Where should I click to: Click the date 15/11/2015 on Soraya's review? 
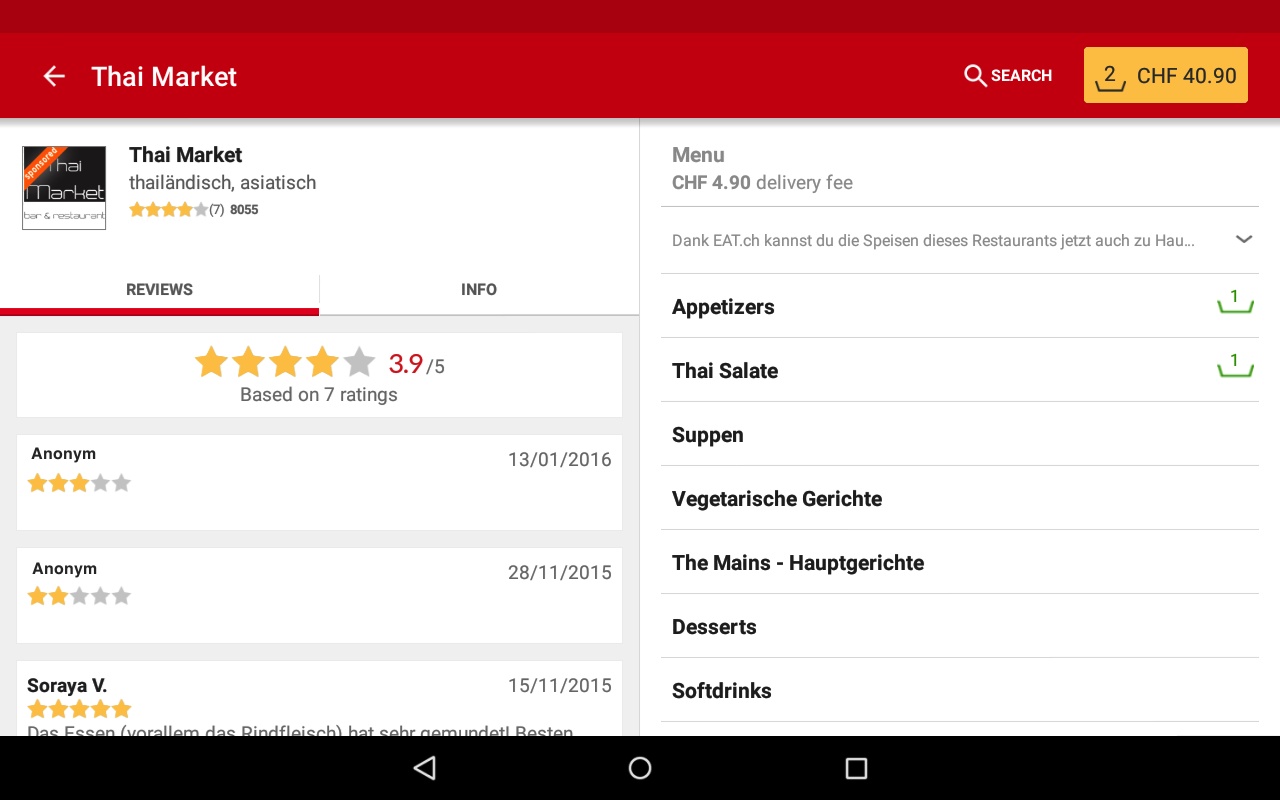pos(560,686)
